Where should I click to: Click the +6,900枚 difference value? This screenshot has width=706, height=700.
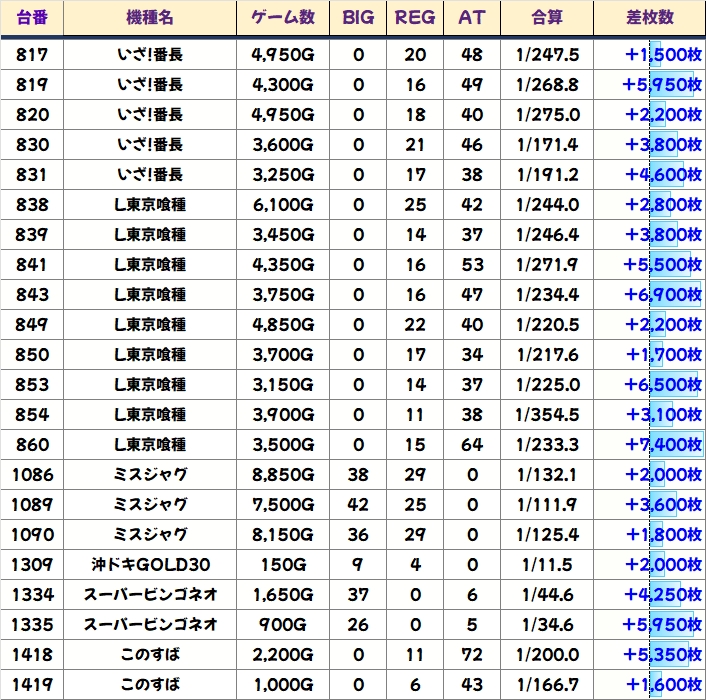pos(662,294)
